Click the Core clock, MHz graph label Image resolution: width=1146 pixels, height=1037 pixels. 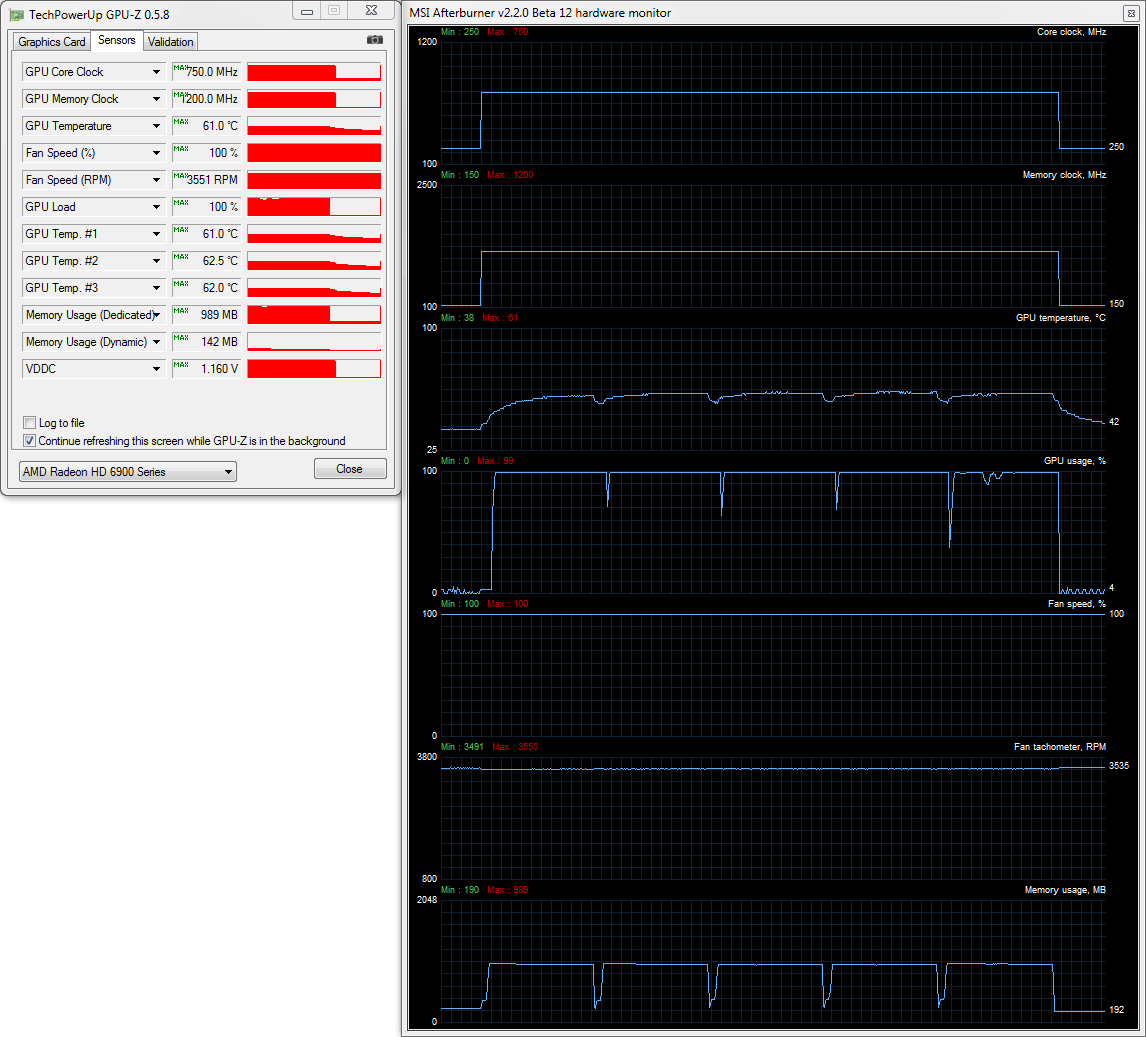[x=1071, y=32]
